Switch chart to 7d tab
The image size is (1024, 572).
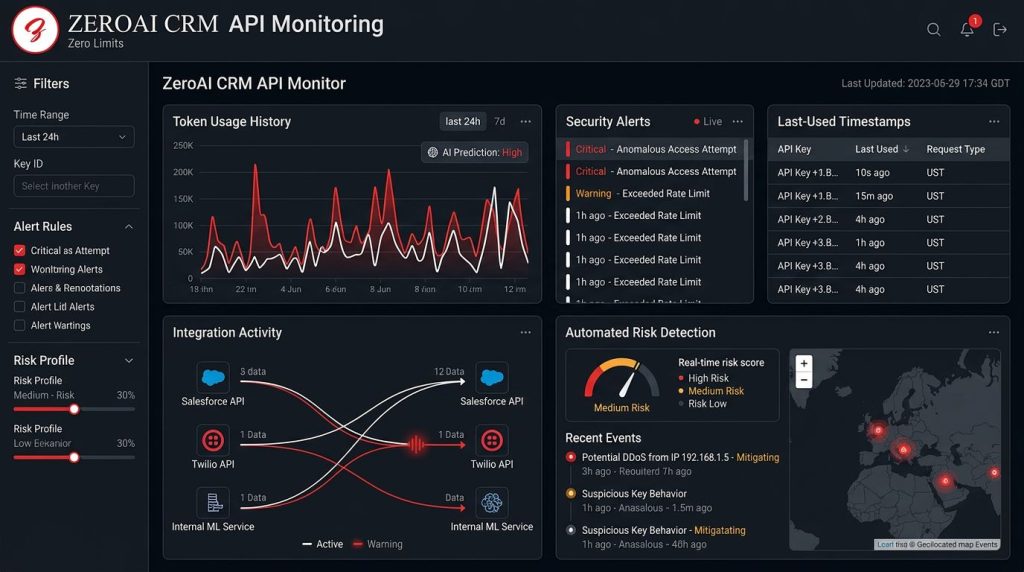pyautogui.click(x=500, y=121)
